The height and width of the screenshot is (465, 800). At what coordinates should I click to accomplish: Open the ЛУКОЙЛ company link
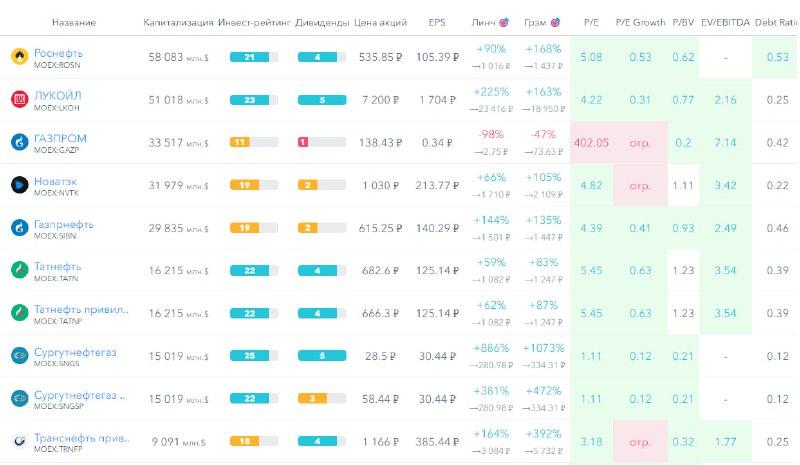(x=58, y=96)
